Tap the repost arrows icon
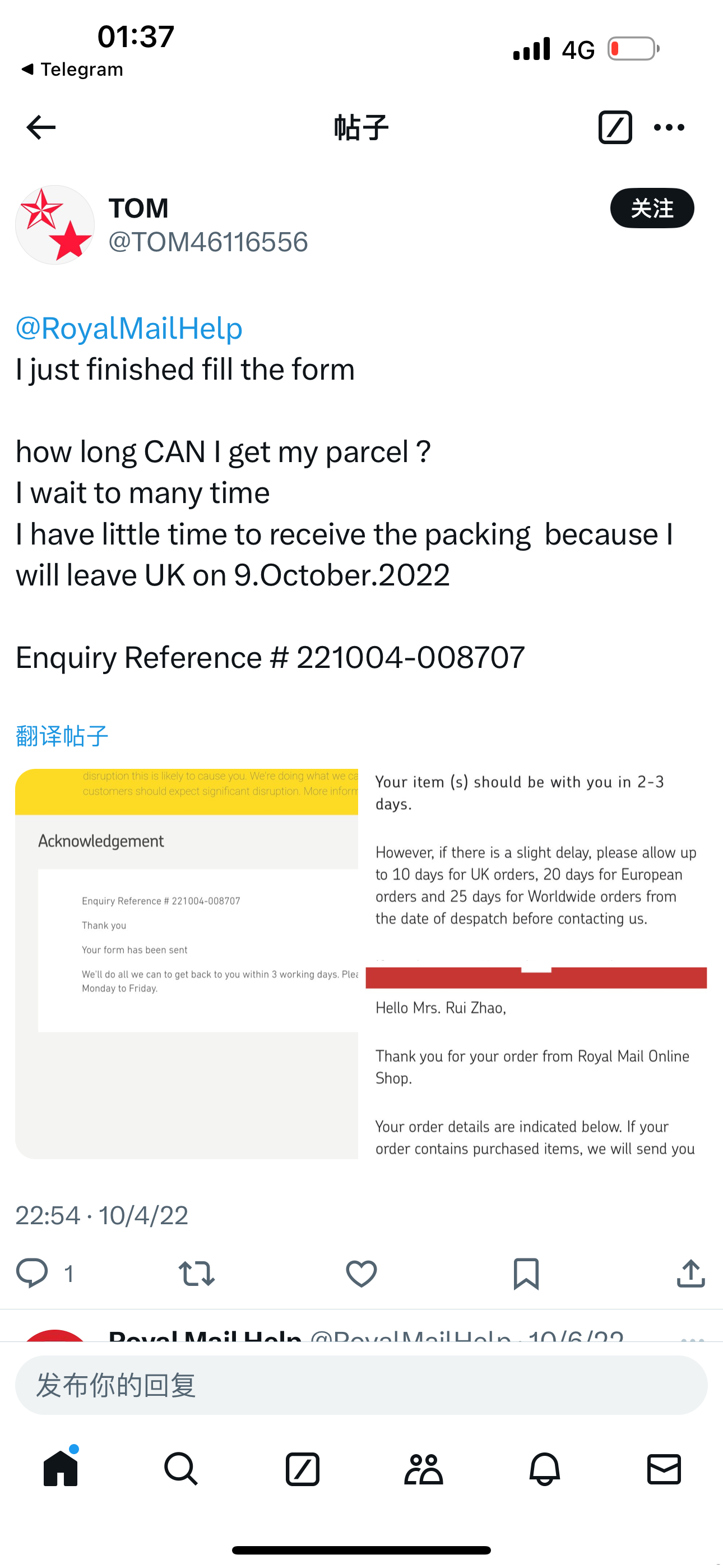This screenshot has height=1568, width=723. [x=197, y=1273]
